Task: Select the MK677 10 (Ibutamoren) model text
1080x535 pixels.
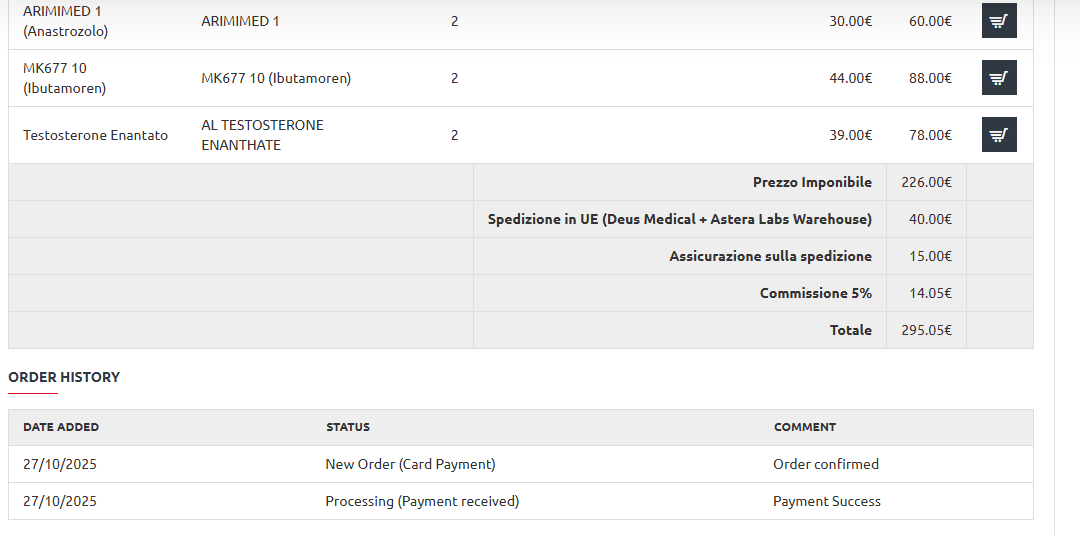Action: (x=276, y=78)
